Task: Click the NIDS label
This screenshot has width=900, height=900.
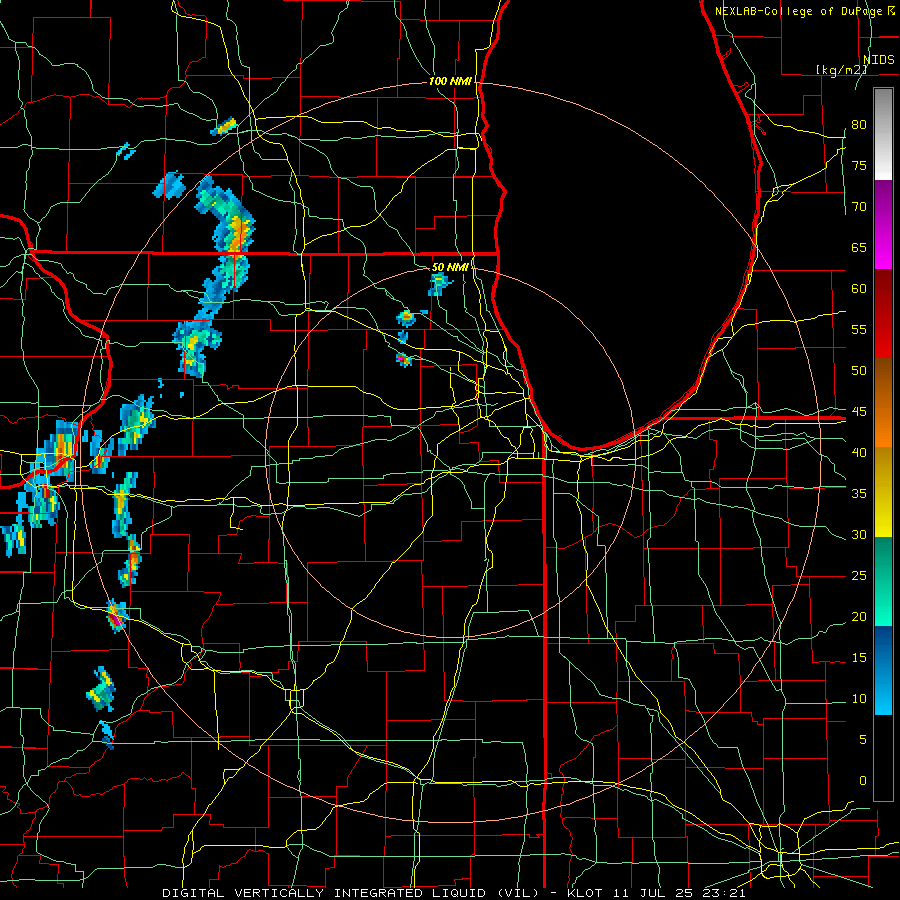Action: 878,59
